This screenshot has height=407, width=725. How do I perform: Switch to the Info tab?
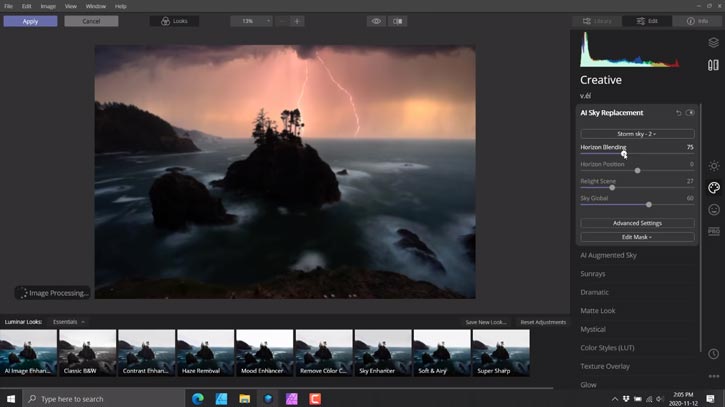point(697,21)
